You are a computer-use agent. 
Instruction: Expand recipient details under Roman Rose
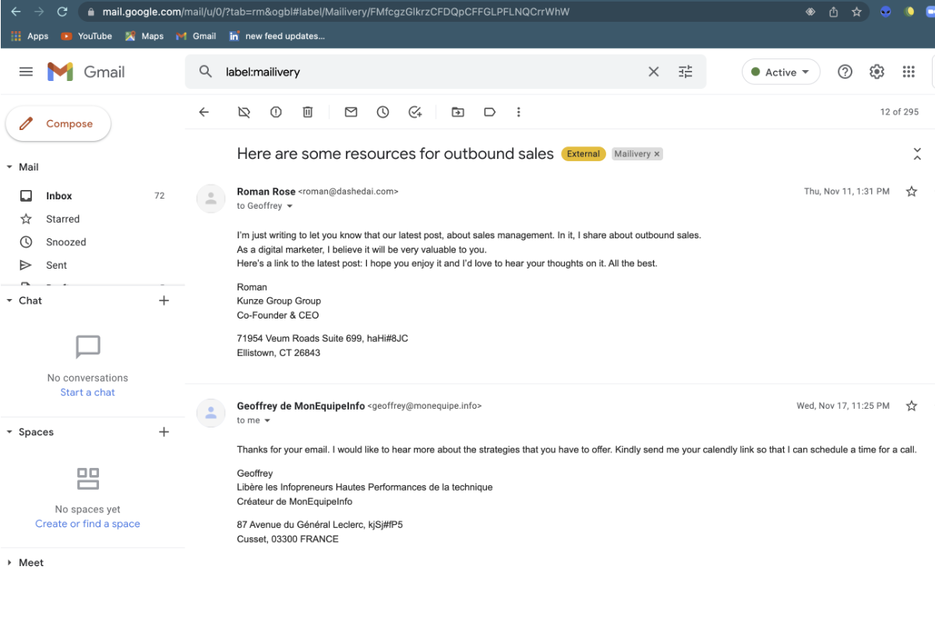289,205
